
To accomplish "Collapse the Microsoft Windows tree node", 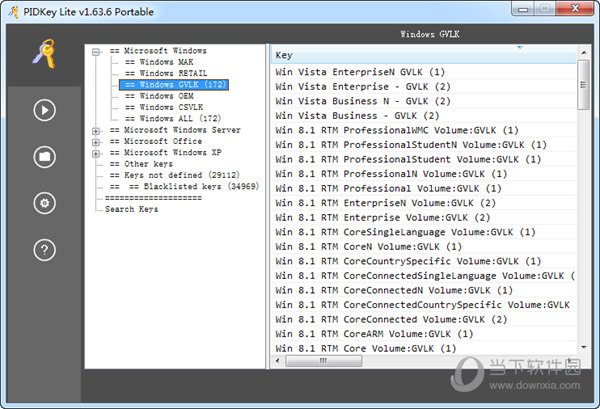I will click(x=96, y=51).
